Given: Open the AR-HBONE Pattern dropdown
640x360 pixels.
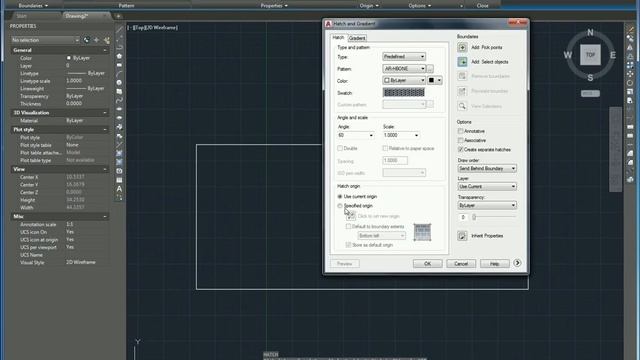Looking at the screenshot, I should 404,69.
